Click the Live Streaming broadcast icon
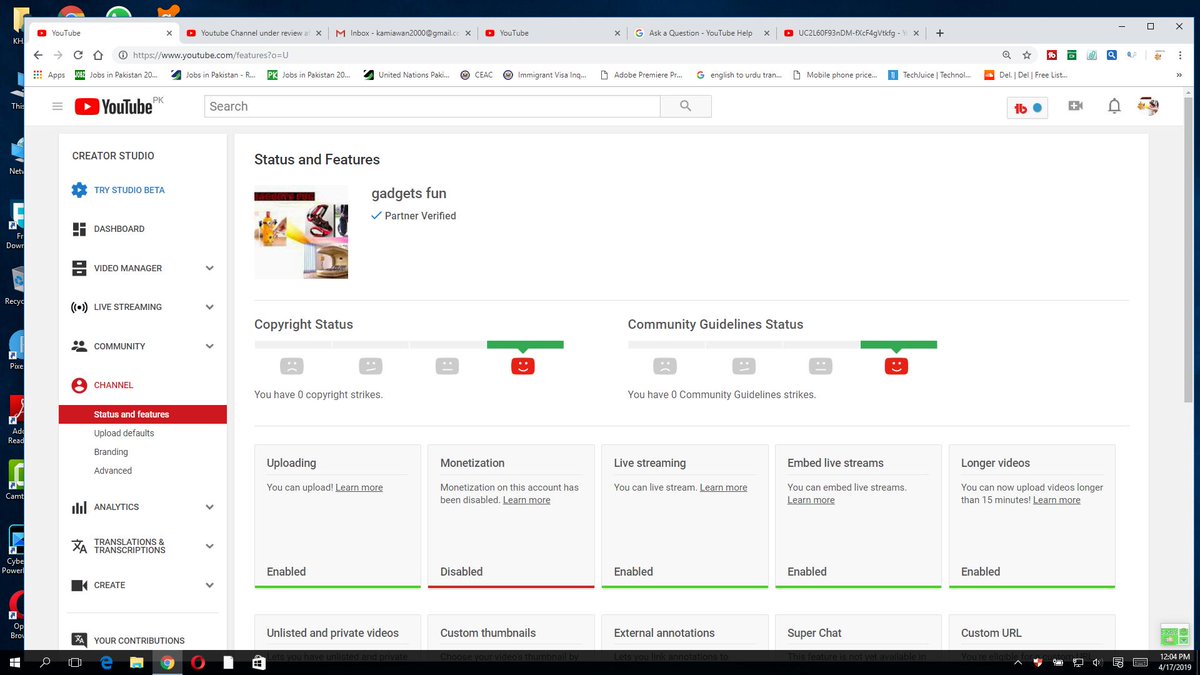Image resolution: width=1200 pixels, height=675 pixels. click(79, 307)
